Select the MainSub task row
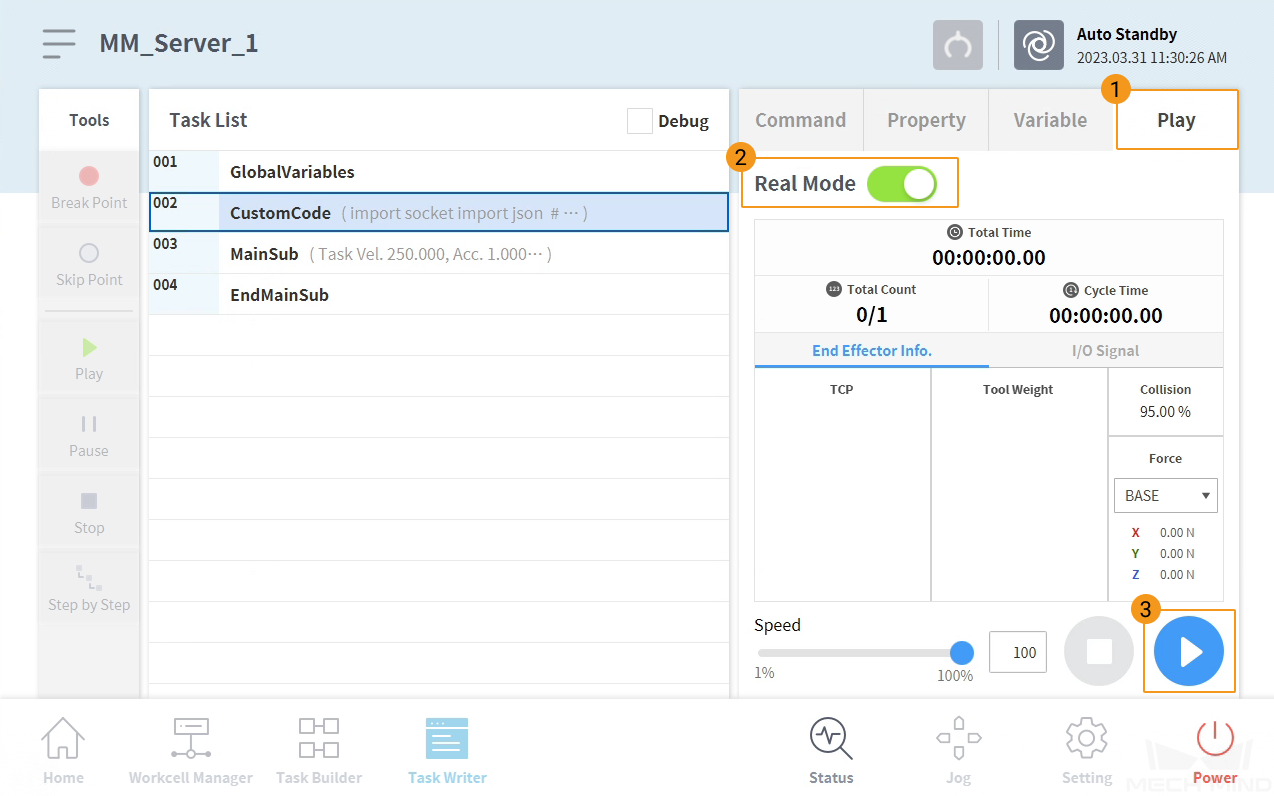Viewport: 1274px width, 796px height. tap(439, 254)
